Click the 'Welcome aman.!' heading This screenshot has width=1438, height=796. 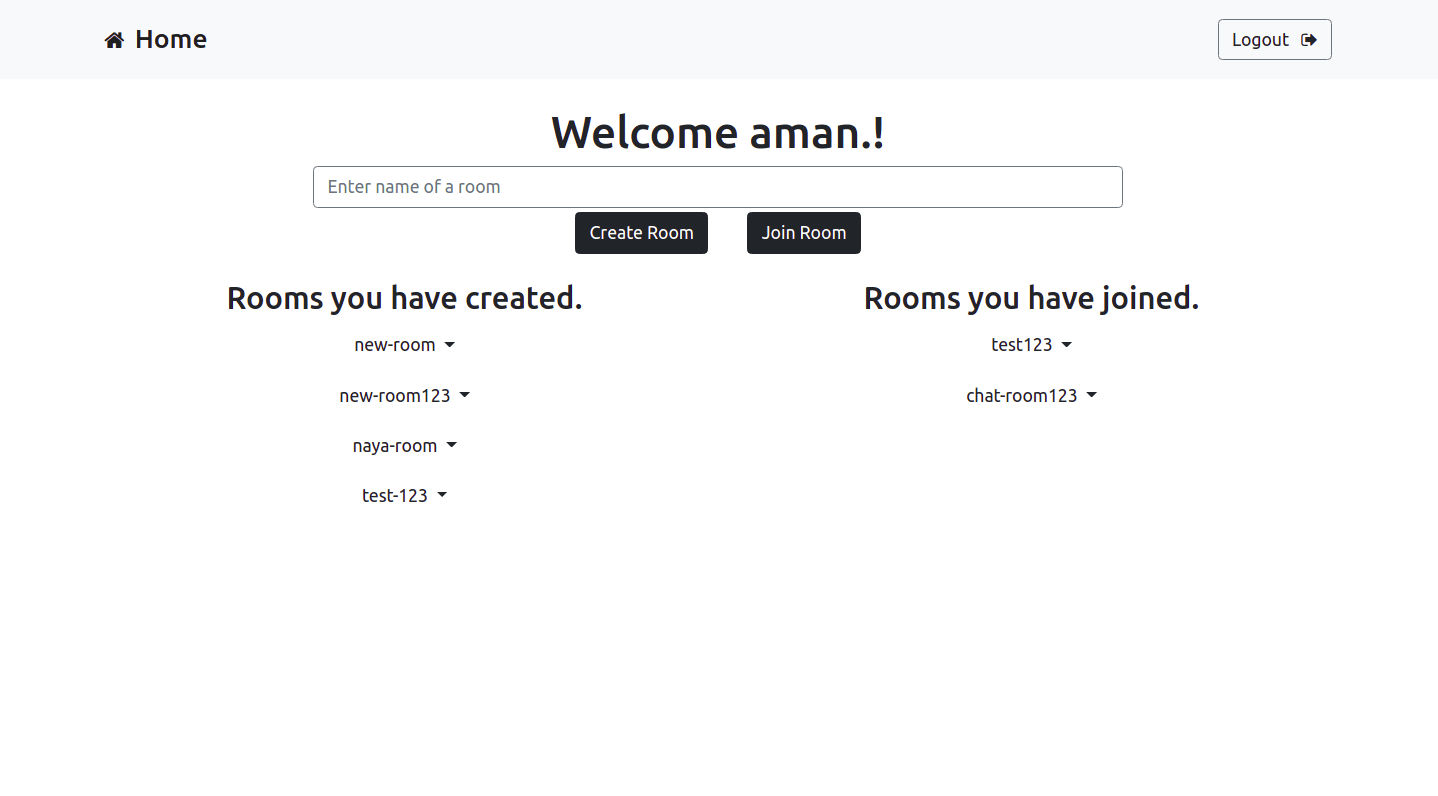(x=718, y=133)
